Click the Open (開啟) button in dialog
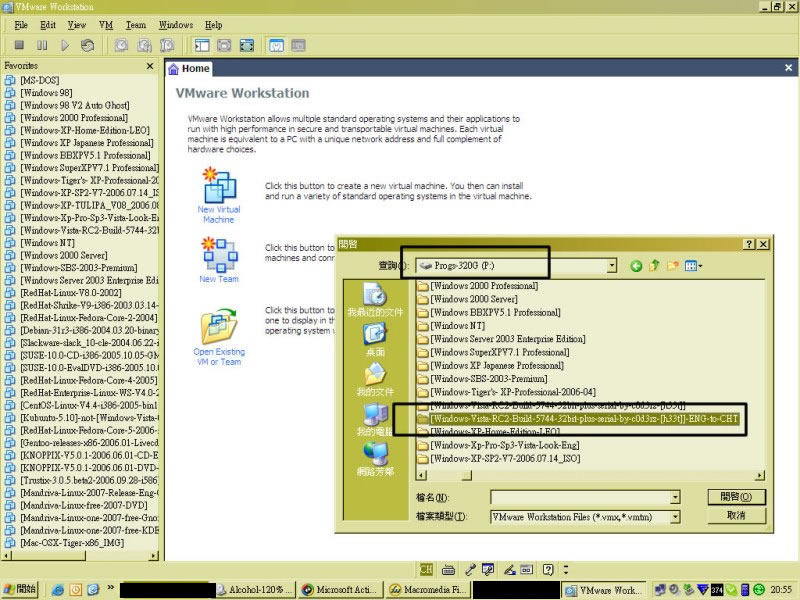Image resolution: width=800 pixels, height=600 pixels. 736,497
